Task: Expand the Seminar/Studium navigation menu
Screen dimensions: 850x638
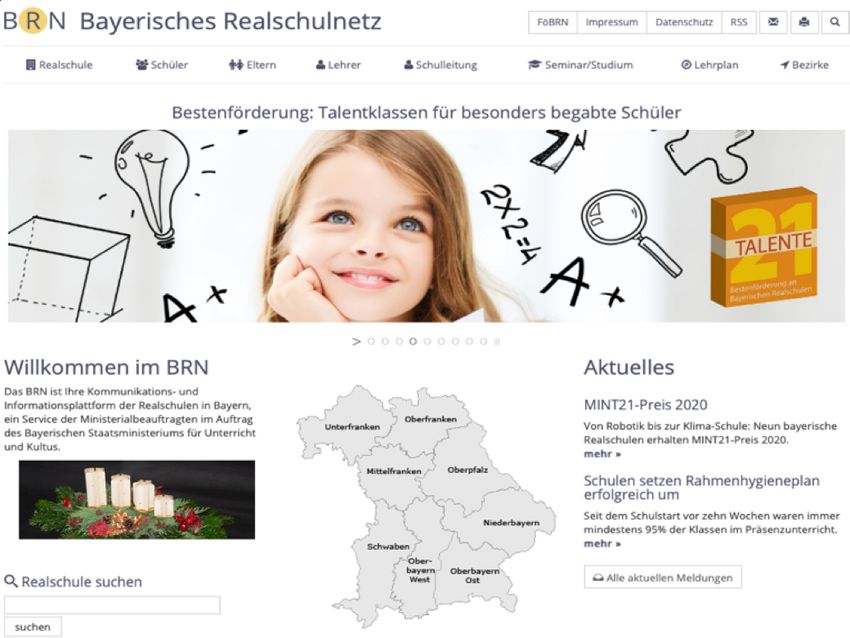Action: pos(580,65)
